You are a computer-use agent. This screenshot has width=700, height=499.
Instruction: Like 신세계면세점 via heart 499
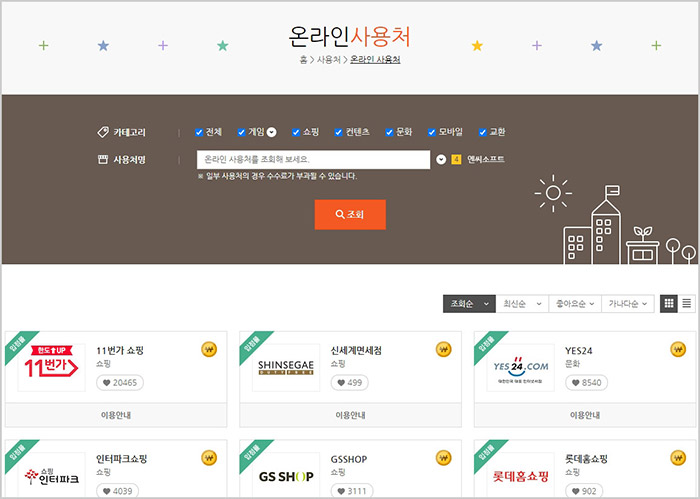[350, 383]
